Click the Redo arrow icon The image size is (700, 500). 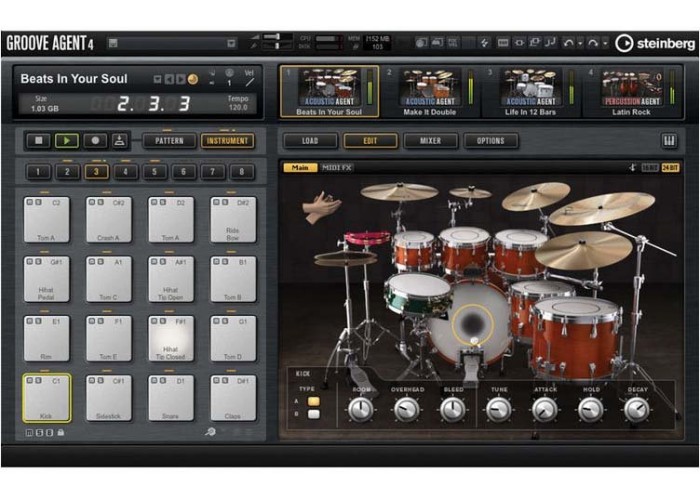(593, 43)
